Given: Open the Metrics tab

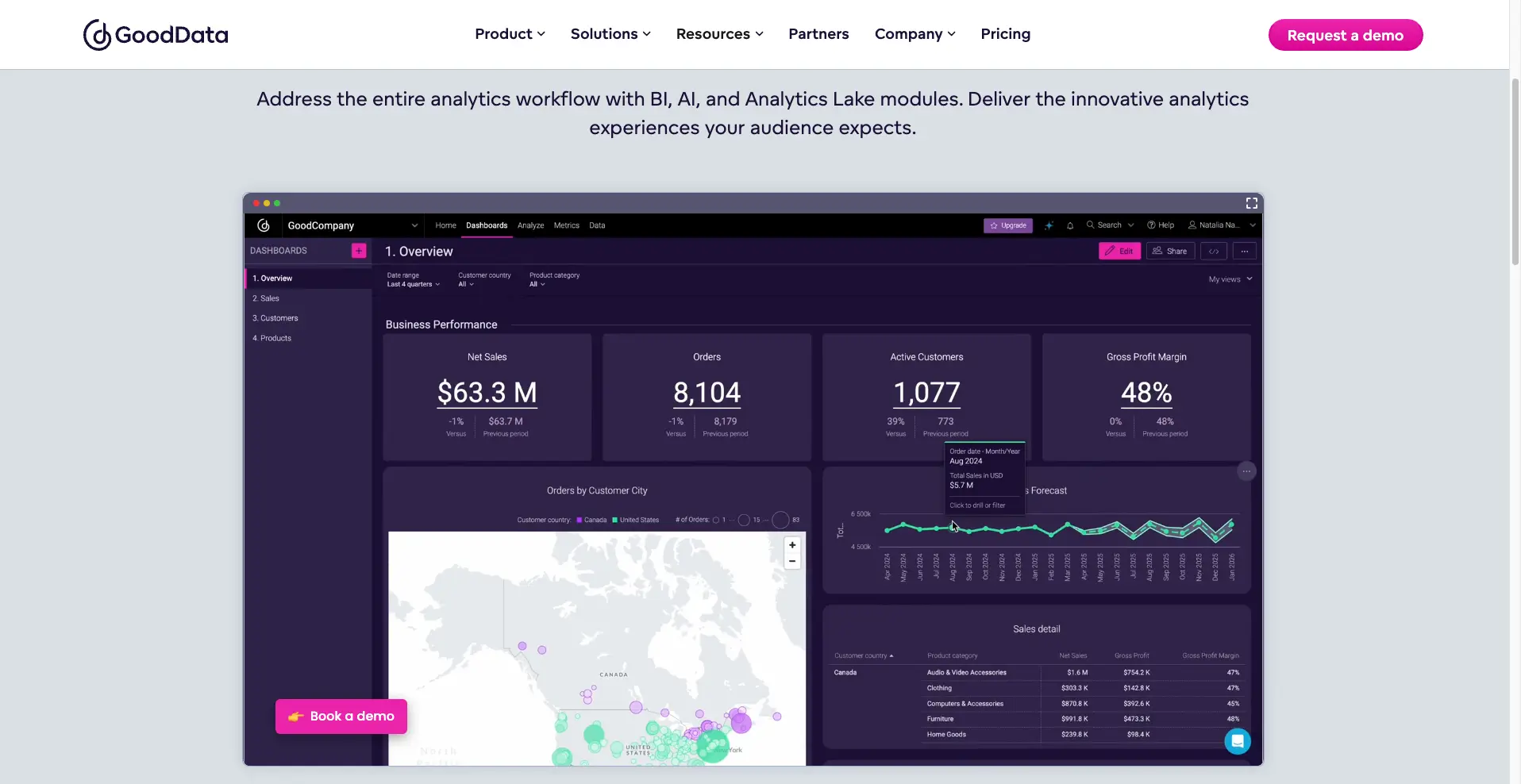Looking at the screenshot, I should [x=566, y=225].
